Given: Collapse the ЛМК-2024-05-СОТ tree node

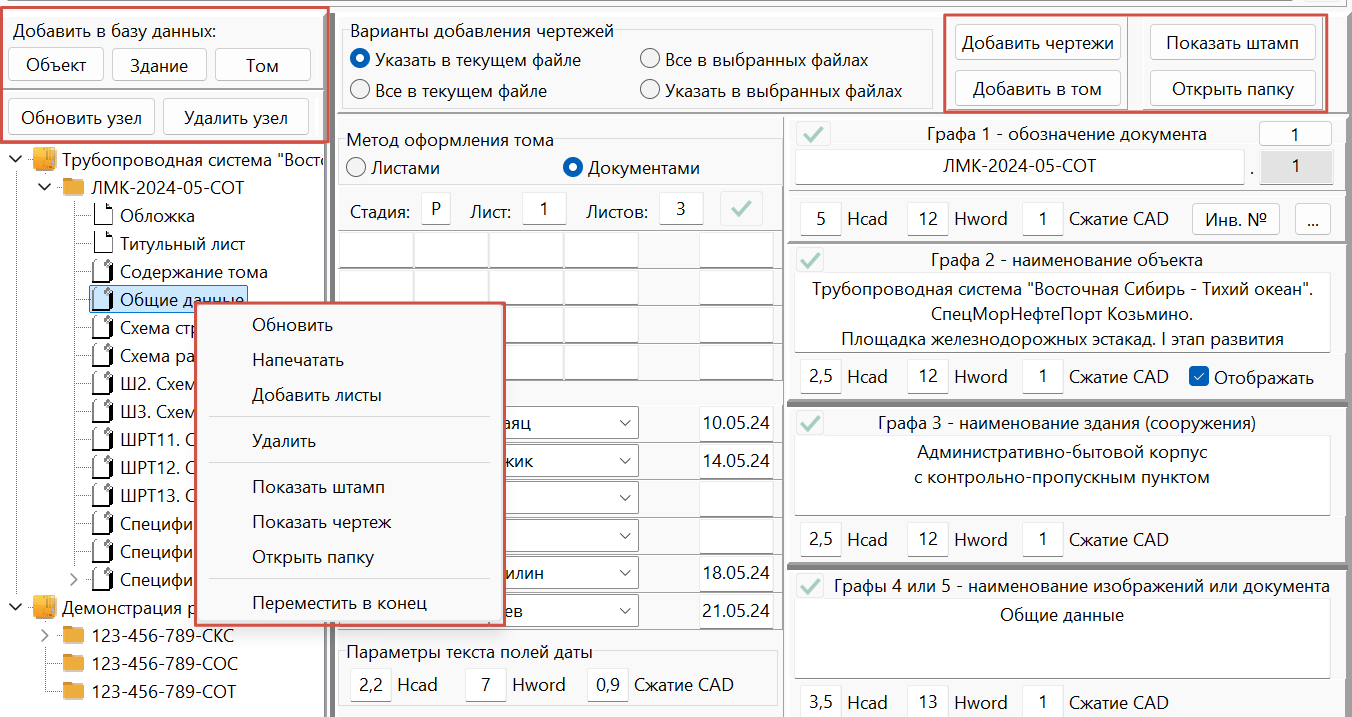Looking at the screenshot, I should coord(44,187).
